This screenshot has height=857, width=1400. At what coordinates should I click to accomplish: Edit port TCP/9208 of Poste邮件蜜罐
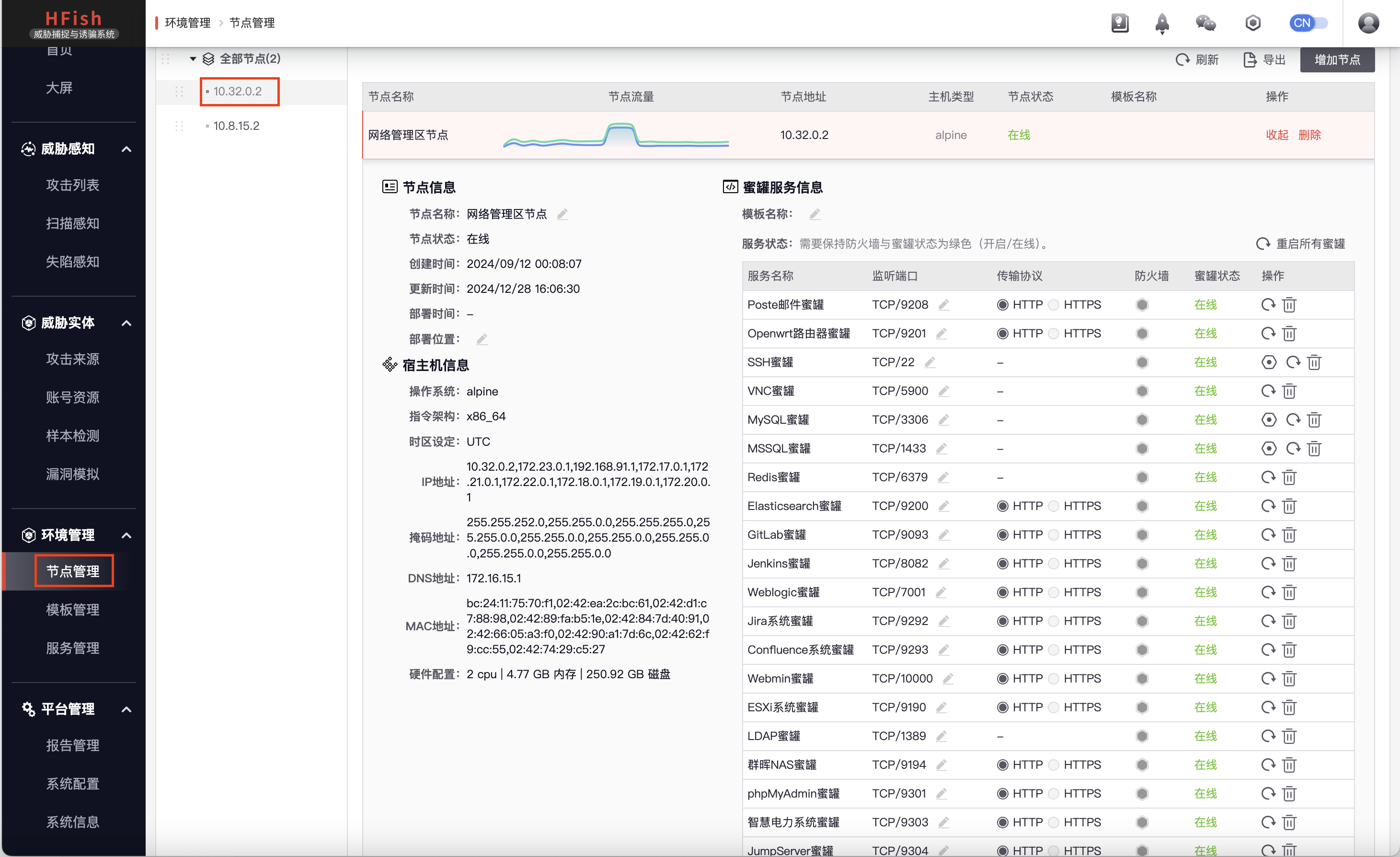(944, 305)
